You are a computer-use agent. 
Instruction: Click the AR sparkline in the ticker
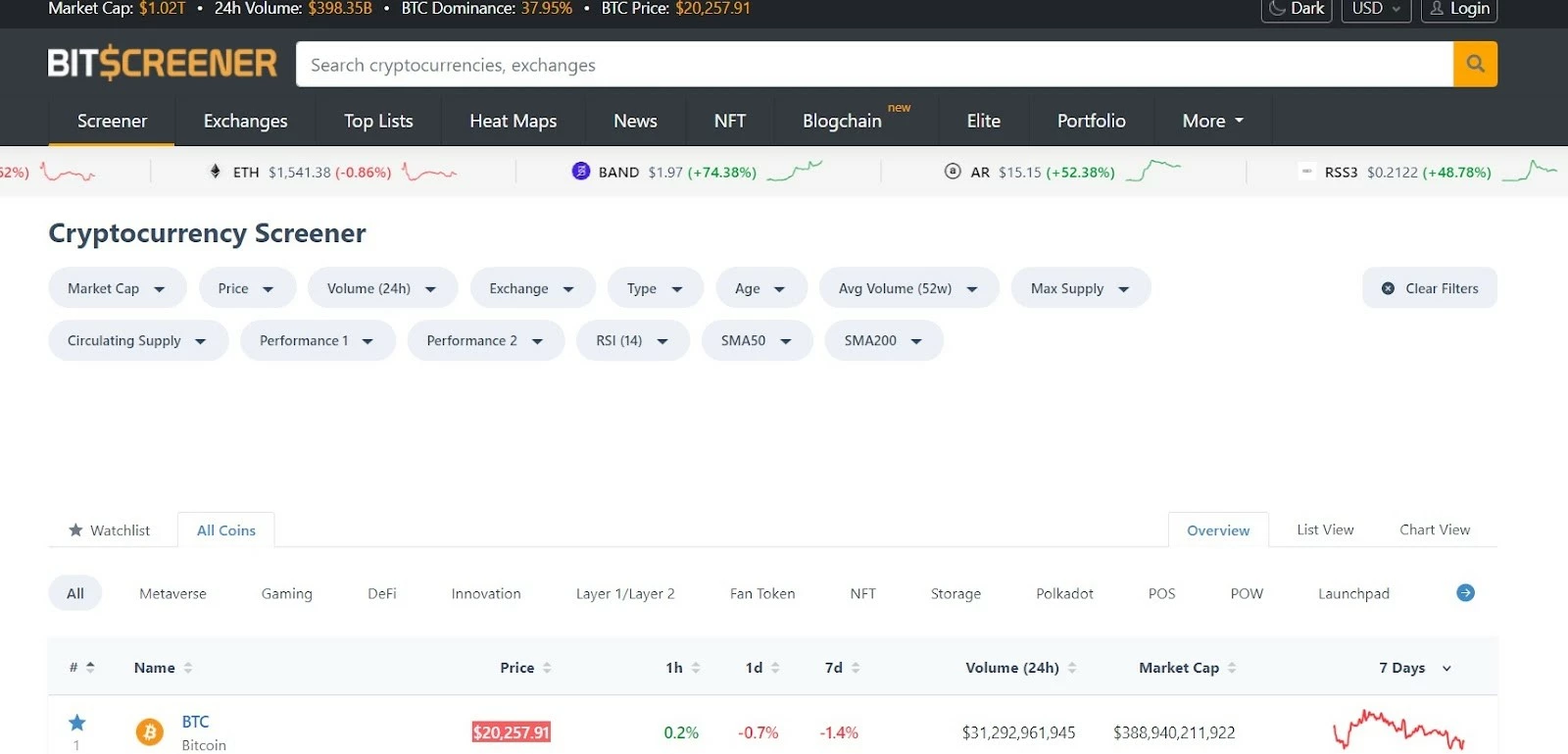(1153, 171)
